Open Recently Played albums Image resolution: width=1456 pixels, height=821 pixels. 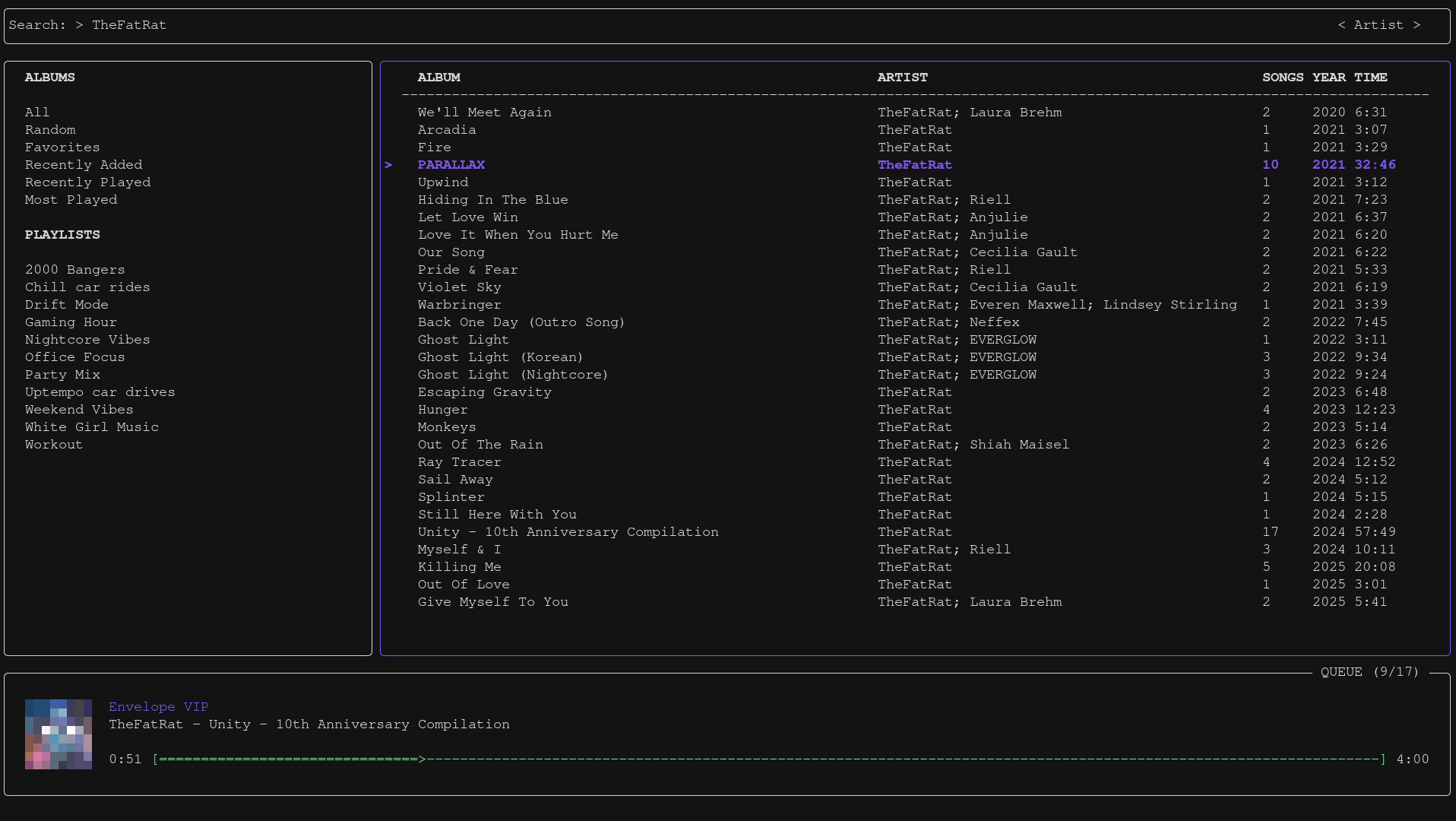[x=88, y=182]
